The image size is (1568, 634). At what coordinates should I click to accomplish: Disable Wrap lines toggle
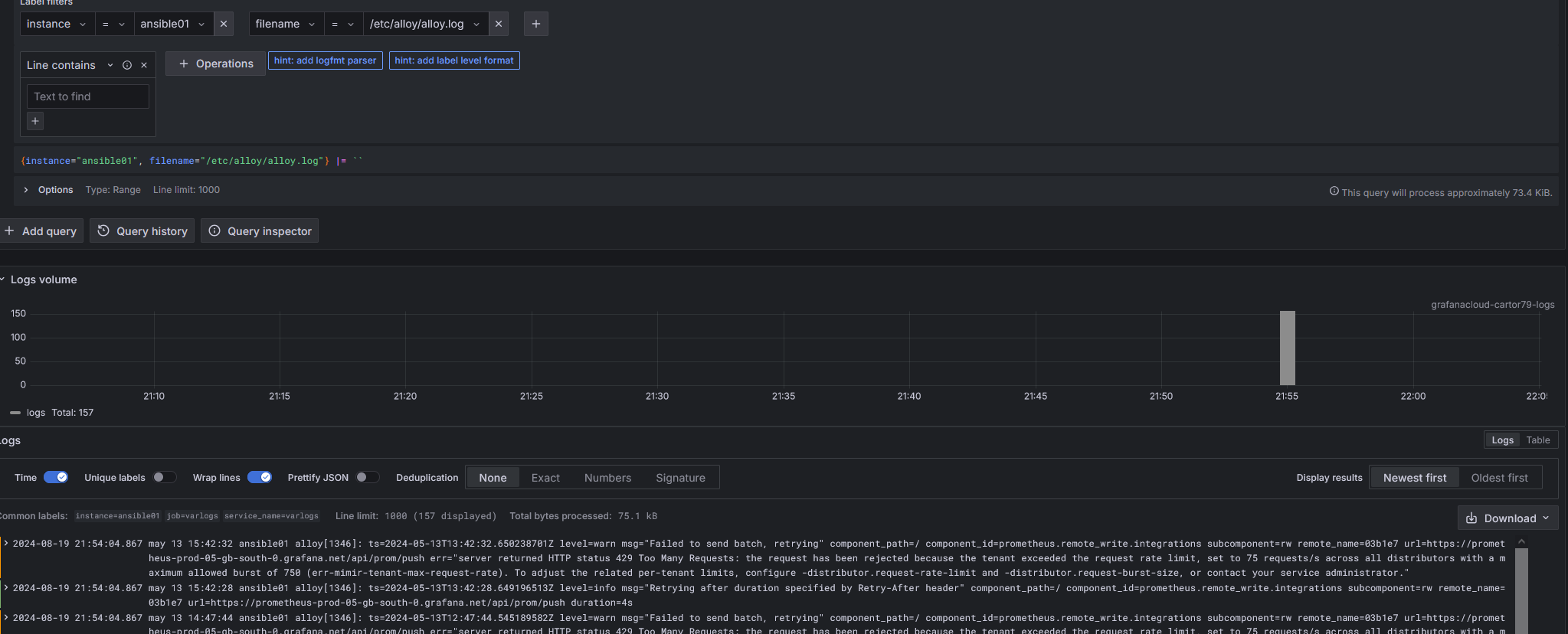260,477
